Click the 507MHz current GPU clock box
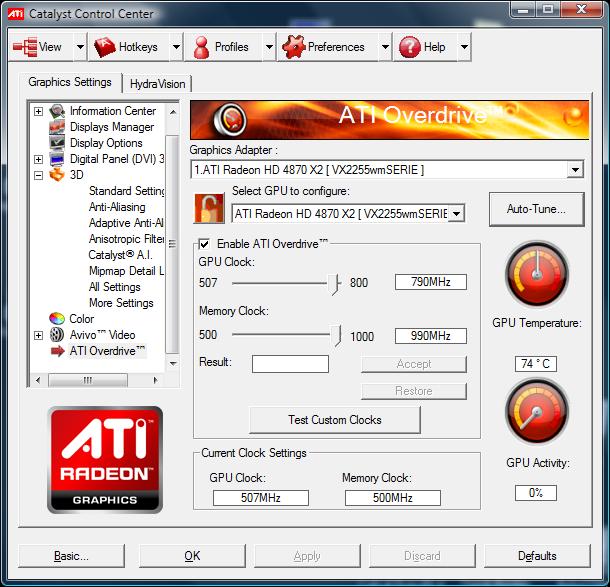The height and width of the screenshot is (587, 610). tap(261, 498)
